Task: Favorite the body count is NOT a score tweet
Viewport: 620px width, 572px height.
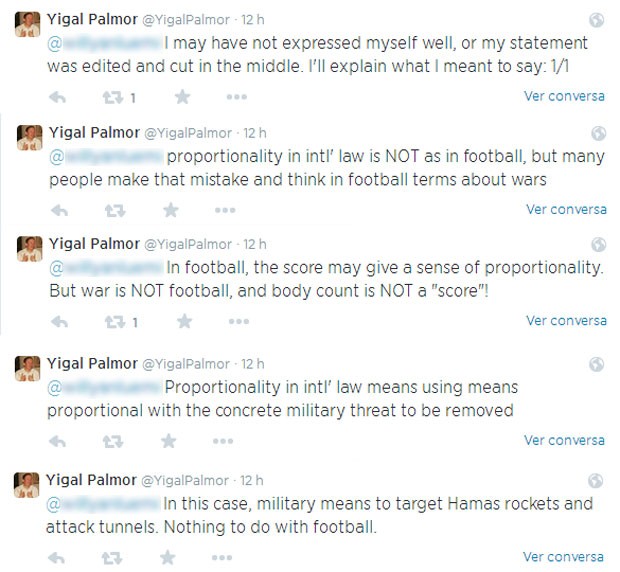Action: click(x=183, y=322)
